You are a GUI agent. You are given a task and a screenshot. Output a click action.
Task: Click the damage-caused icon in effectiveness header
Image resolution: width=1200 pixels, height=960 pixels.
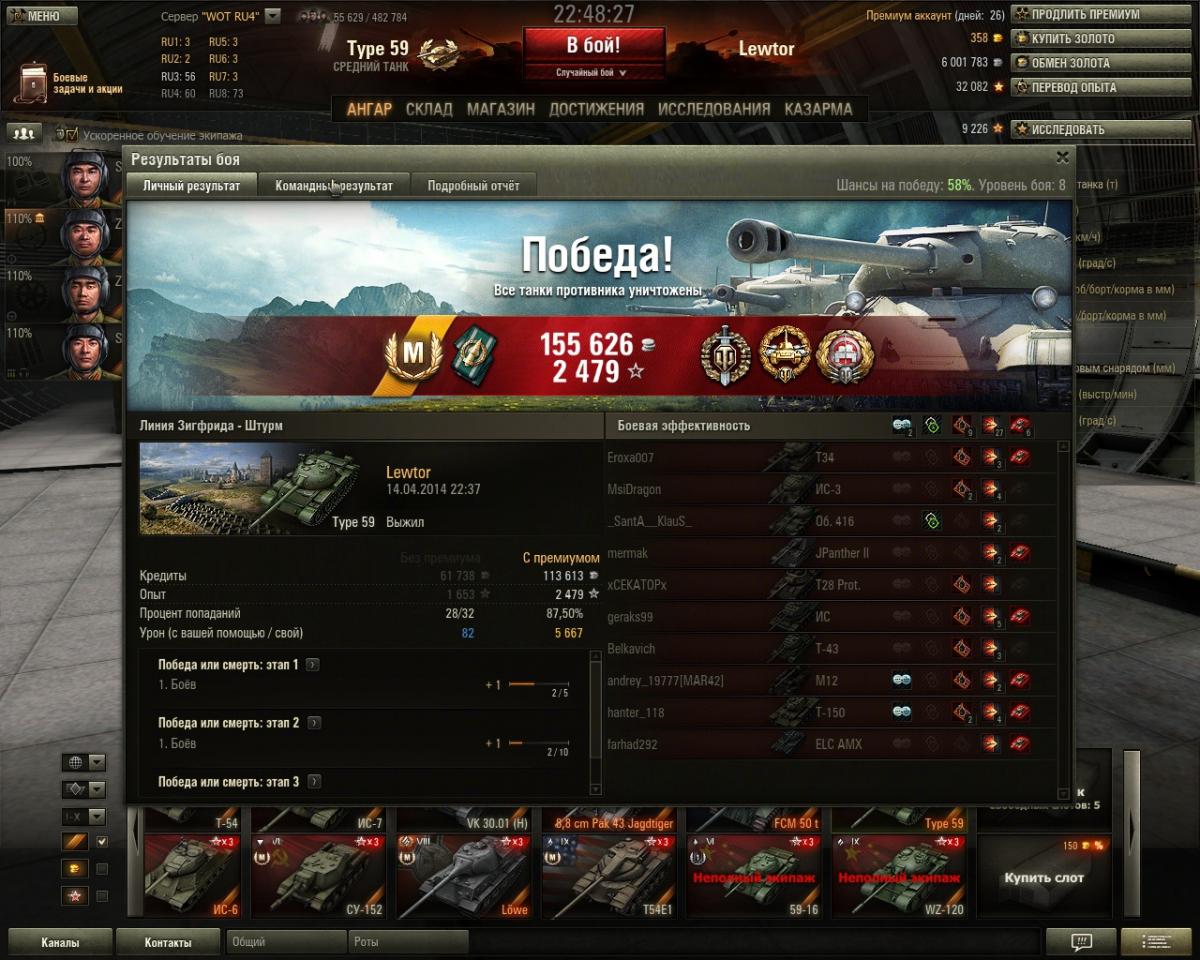click(992, 426)
